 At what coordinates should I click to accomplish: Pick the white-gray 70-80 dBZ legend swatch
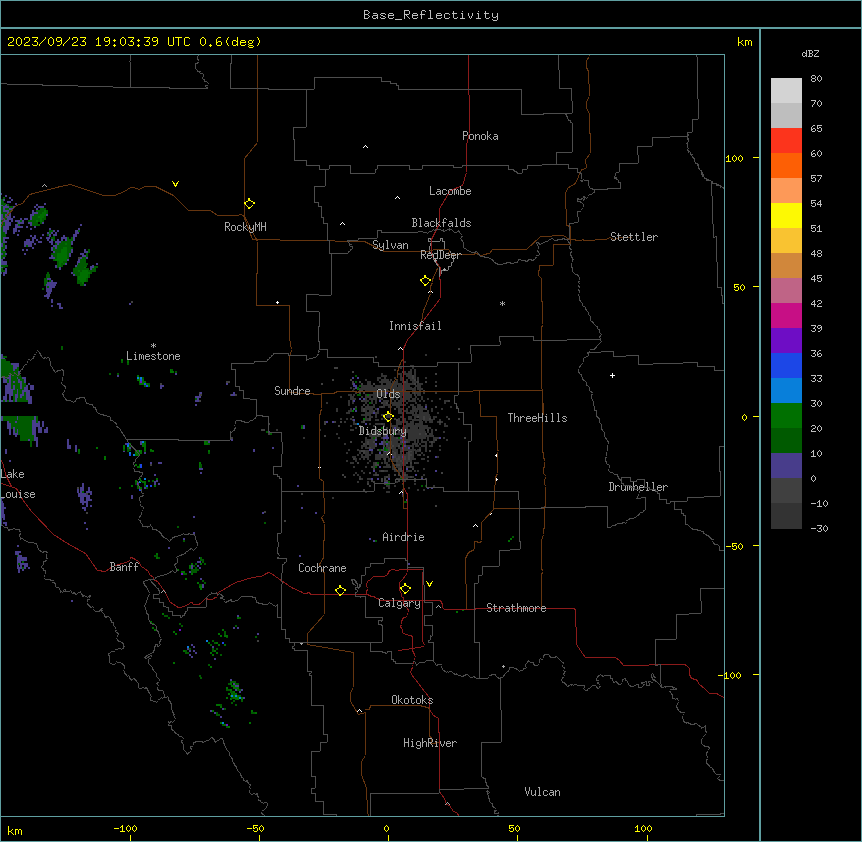coord(786,91)
